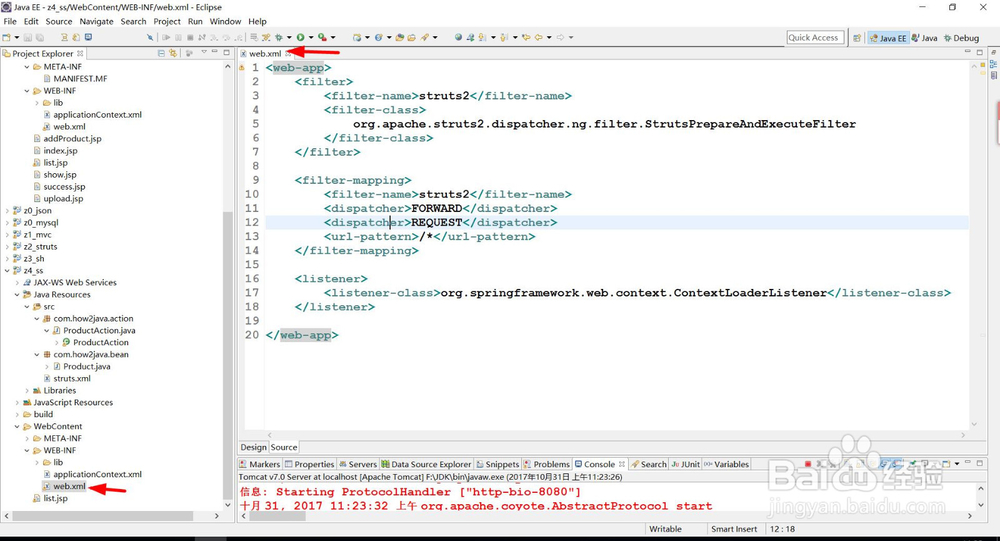Select ProductAction.java in the tree
The height and width of the screenshot is (541, 1000).
coord(99,330)
